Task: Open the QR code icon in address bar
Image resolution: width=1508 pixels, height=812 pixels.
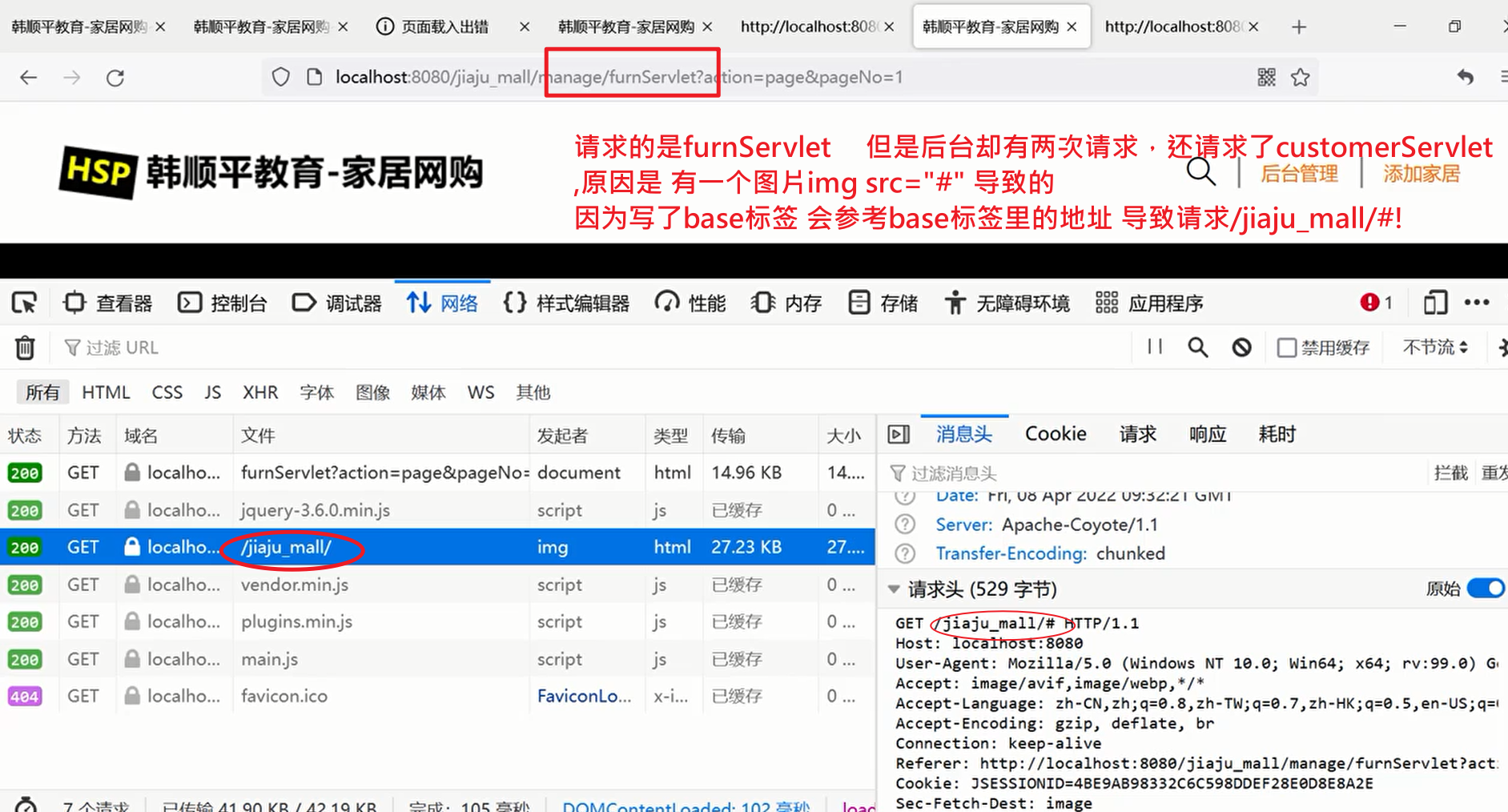Action: [x=1266, y=77]
